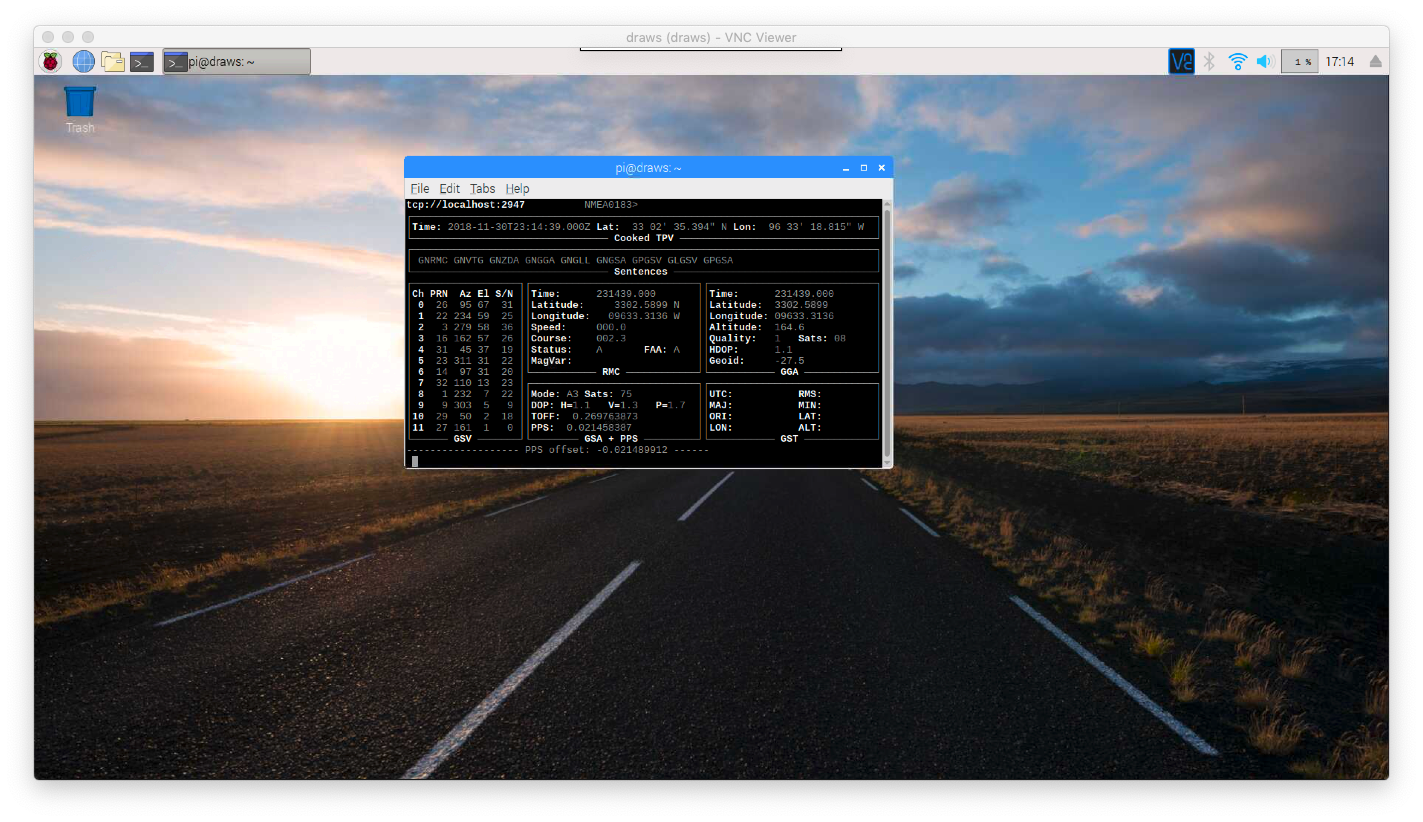
Task: Select the pi@draws taskbar window button
Action: [236, 62]
